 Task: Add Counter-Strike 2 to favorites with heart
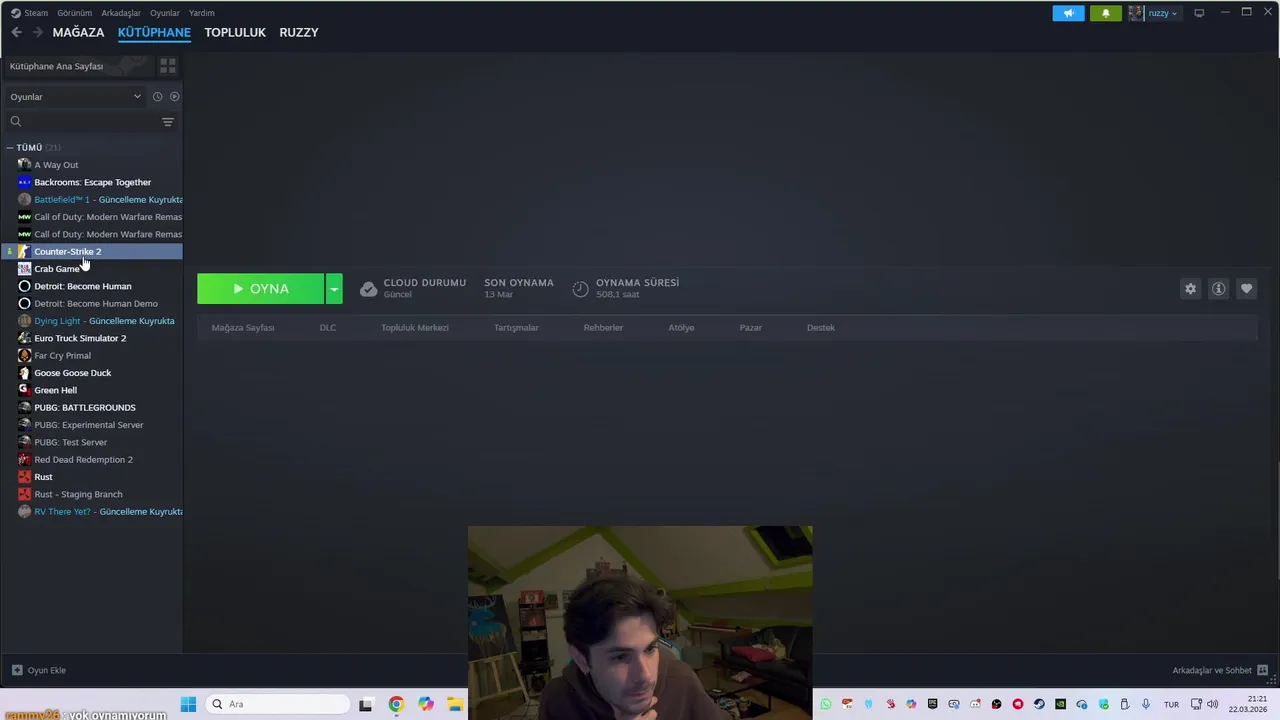pyautogui.click(x=1246, y=288)
